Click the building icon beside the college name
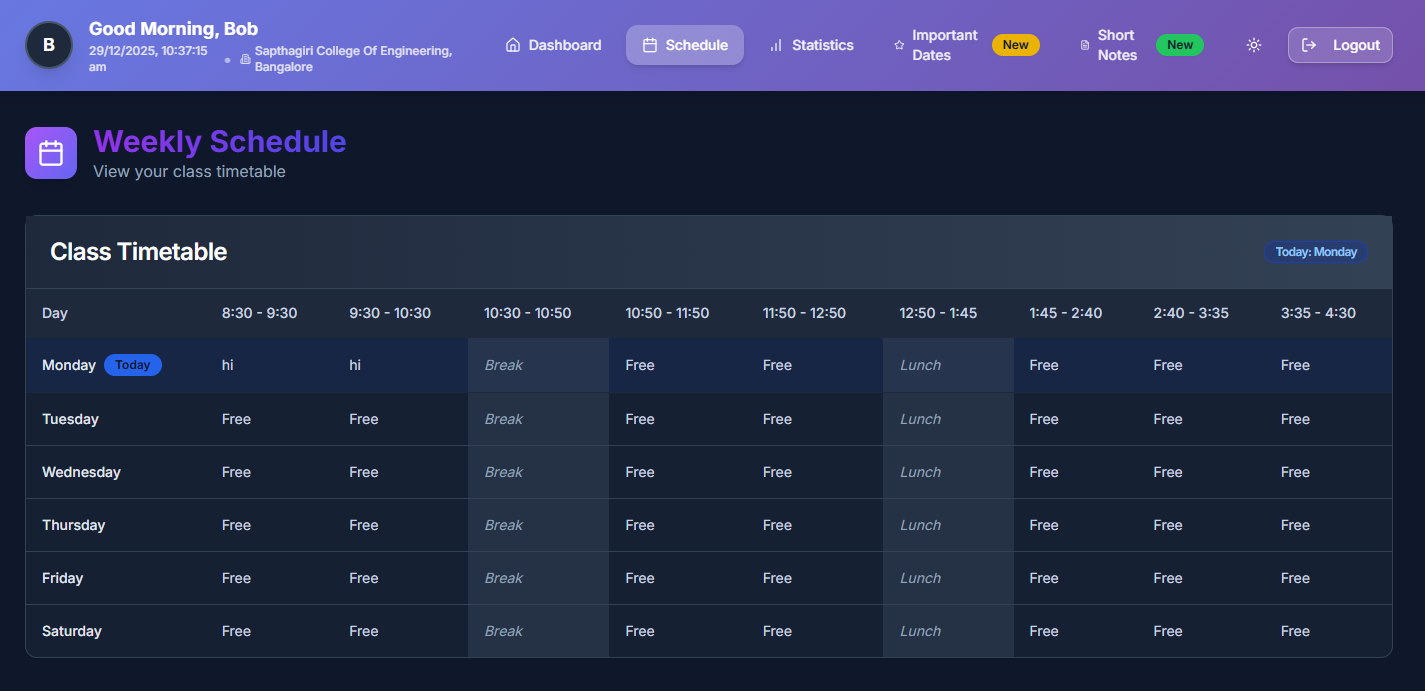The image size is (1425, 691). tap(243, 58)
